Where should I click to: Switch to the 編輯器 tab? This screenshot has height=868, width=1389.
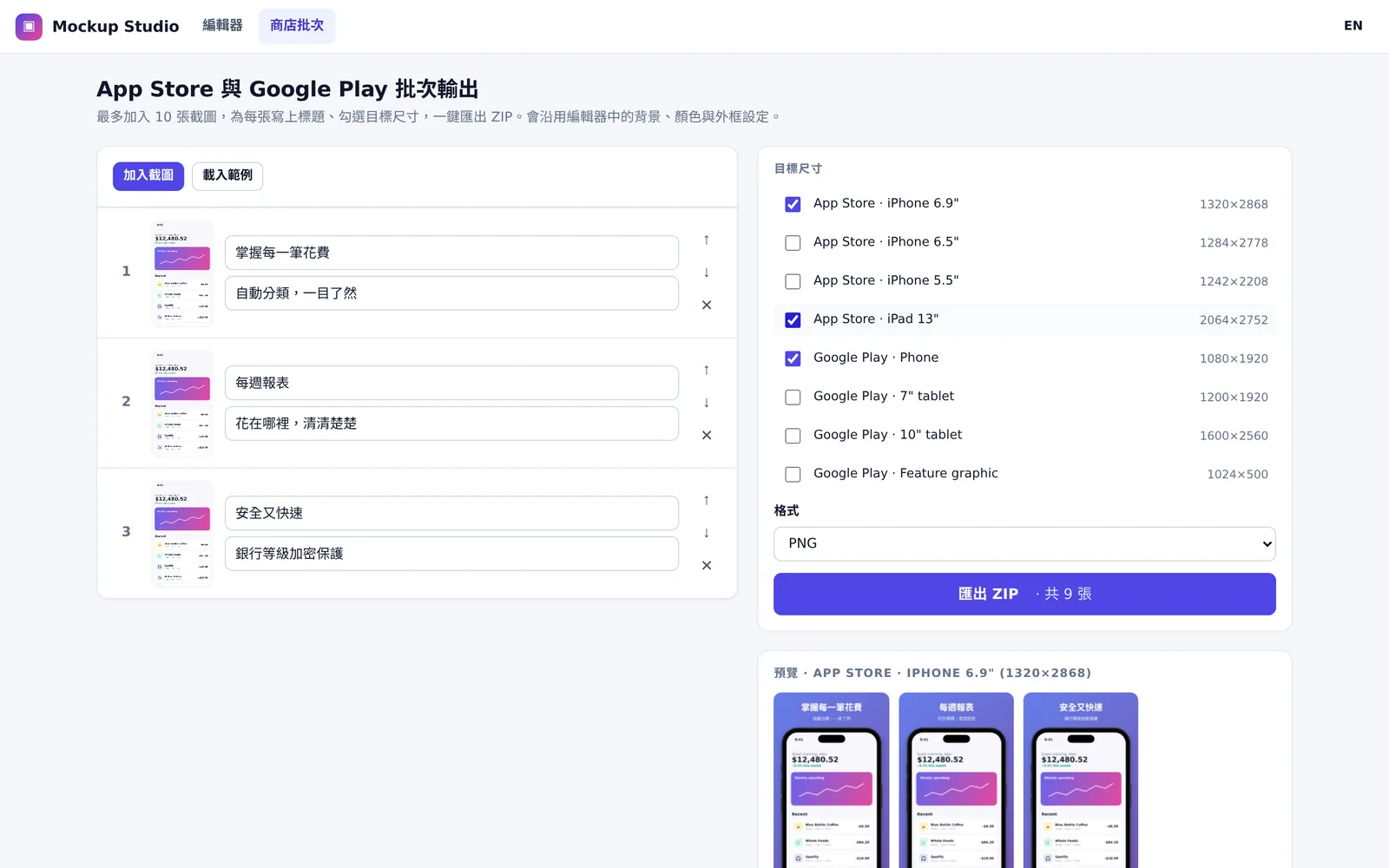coord(222,26)
